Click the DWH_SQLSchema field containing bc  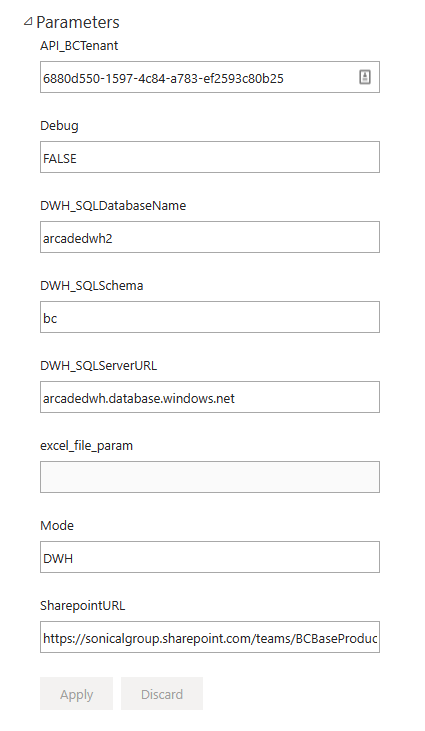click(210, 317)
